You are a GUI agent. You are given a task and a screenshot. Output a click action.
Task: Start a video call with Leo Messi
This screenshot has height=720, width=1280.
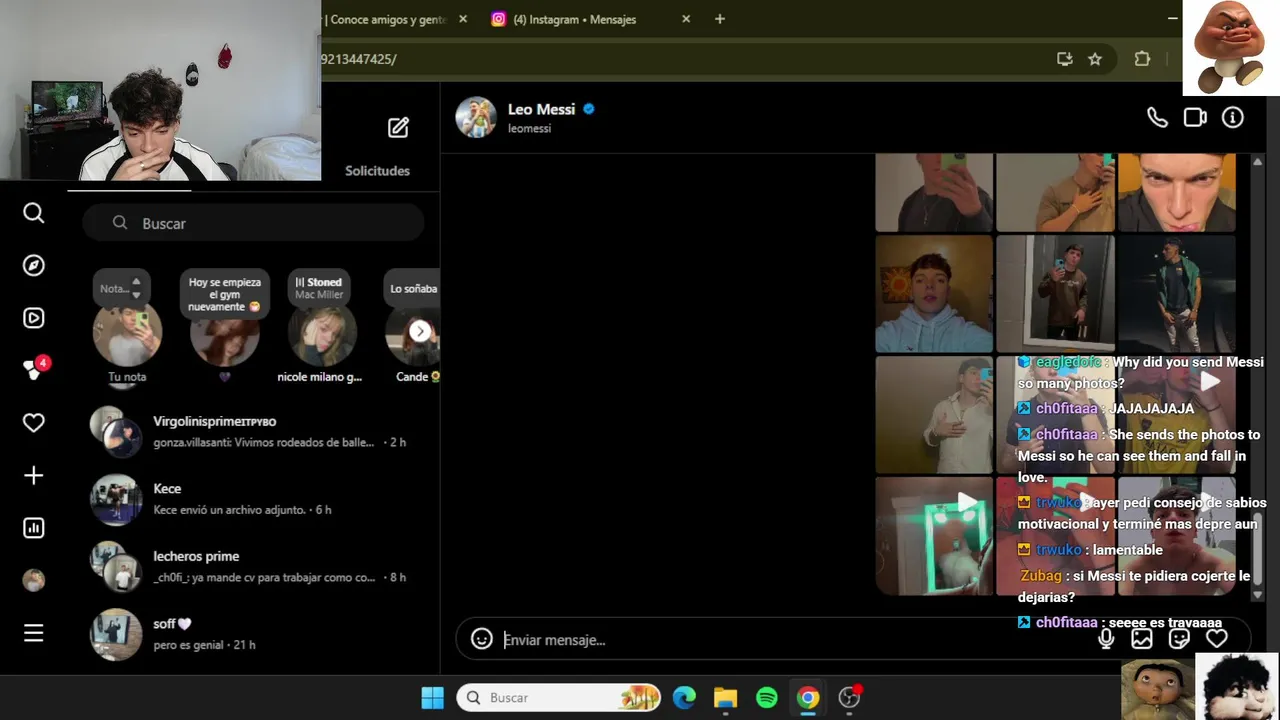pyautogui.click(x=1195, y=118)
